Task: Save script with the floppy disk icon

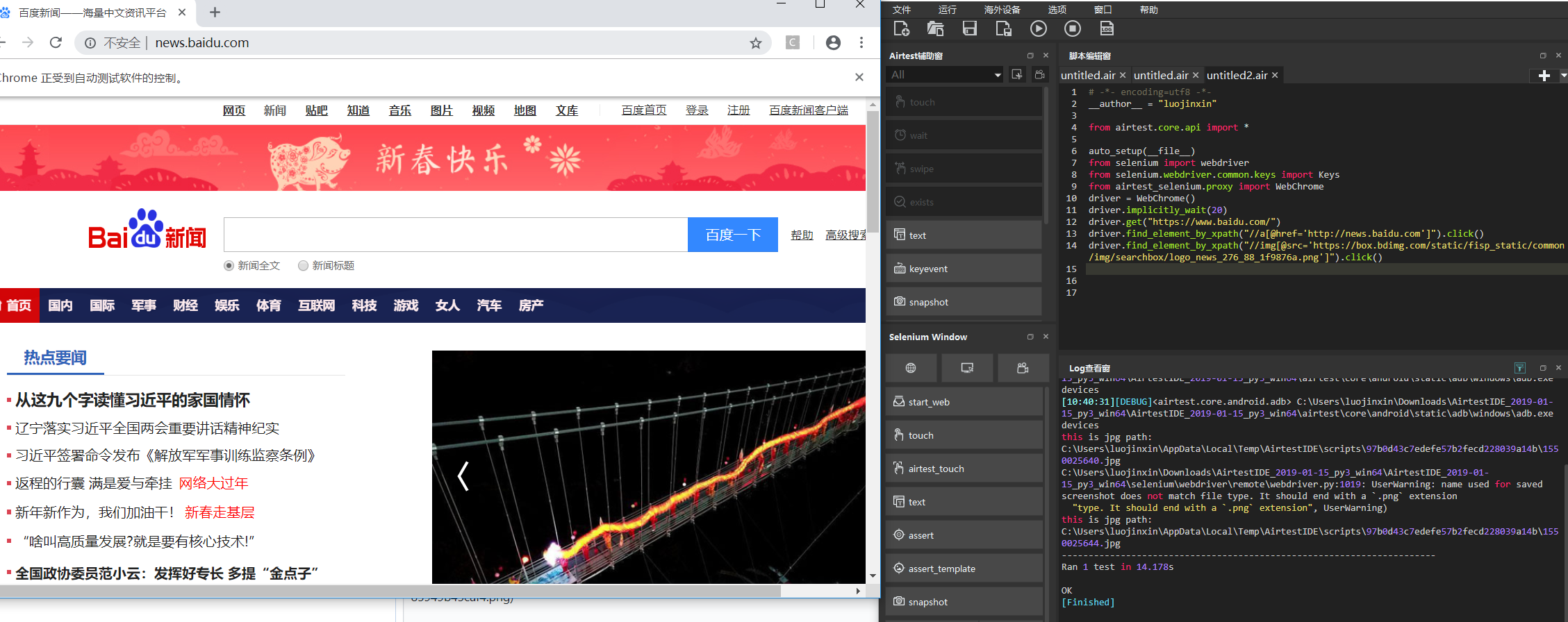Action: coord(970,28)
